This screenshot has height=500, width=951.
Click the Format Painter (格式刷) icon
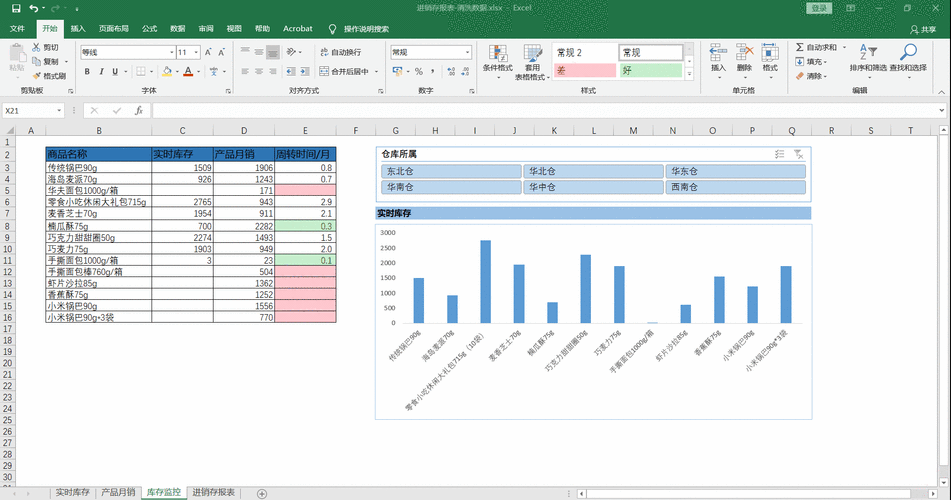tap(36, 76)
